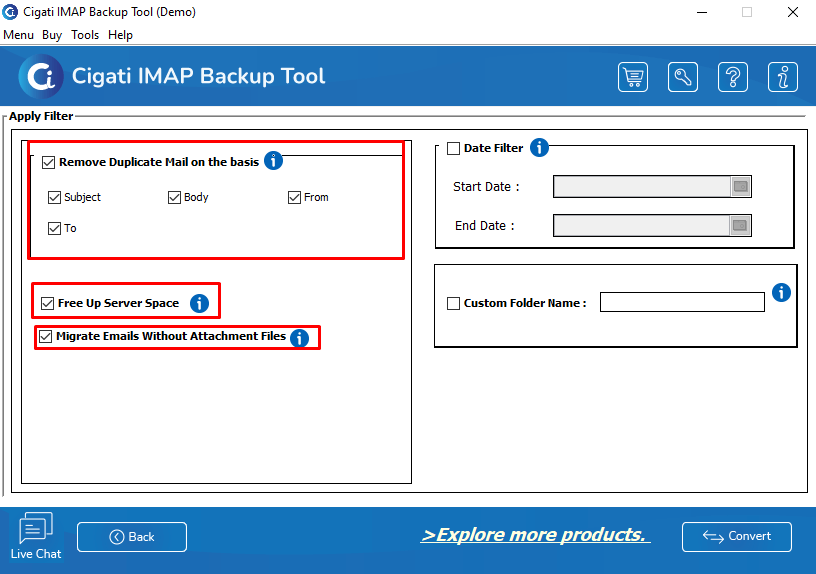The width and height of the screenshot is (816, 574).
Task: Open the shopping cart purchase icon
Action: point(633,77)
